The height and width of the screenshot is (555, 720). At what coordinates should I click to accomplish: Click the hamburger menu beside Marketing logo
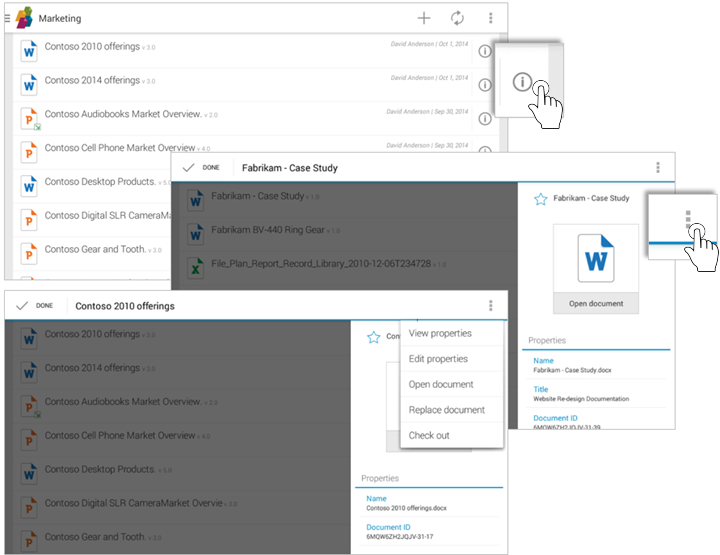7,18
